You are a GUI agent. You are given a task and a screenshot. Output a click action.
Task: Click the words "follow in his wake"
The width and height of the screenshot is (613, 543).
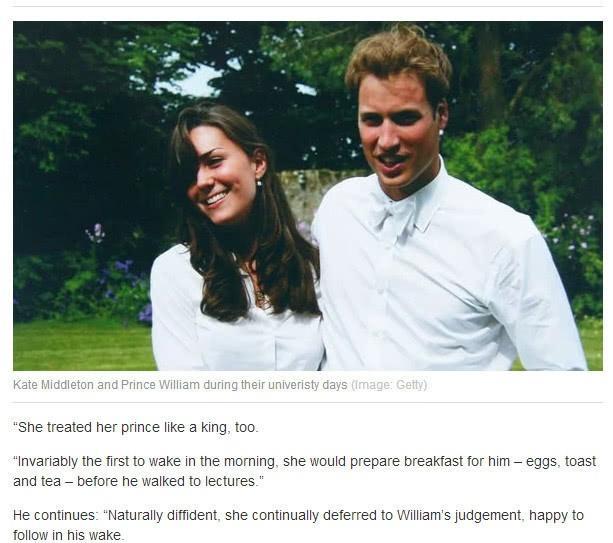70,535
